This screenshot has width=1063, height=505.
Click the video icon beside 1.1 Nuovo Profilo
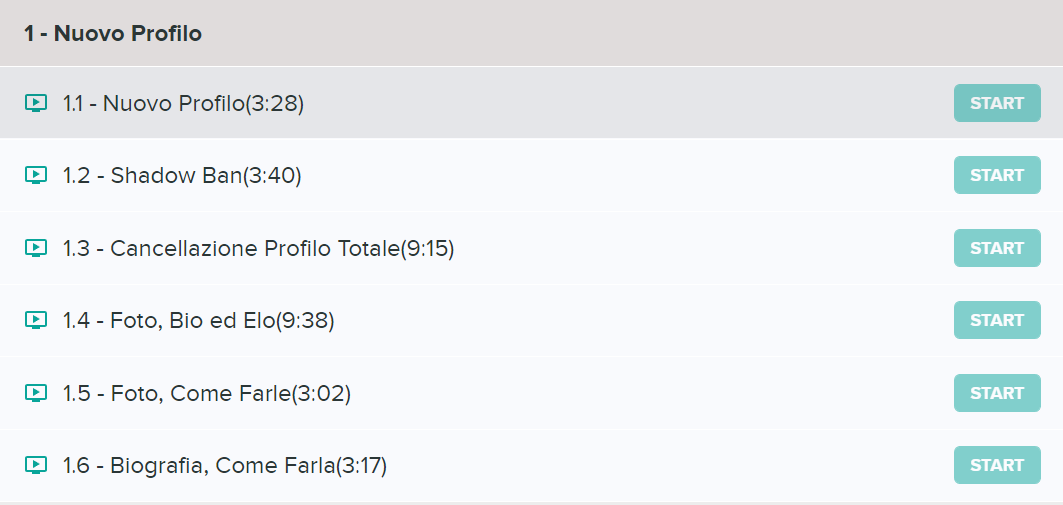point(36,103)
